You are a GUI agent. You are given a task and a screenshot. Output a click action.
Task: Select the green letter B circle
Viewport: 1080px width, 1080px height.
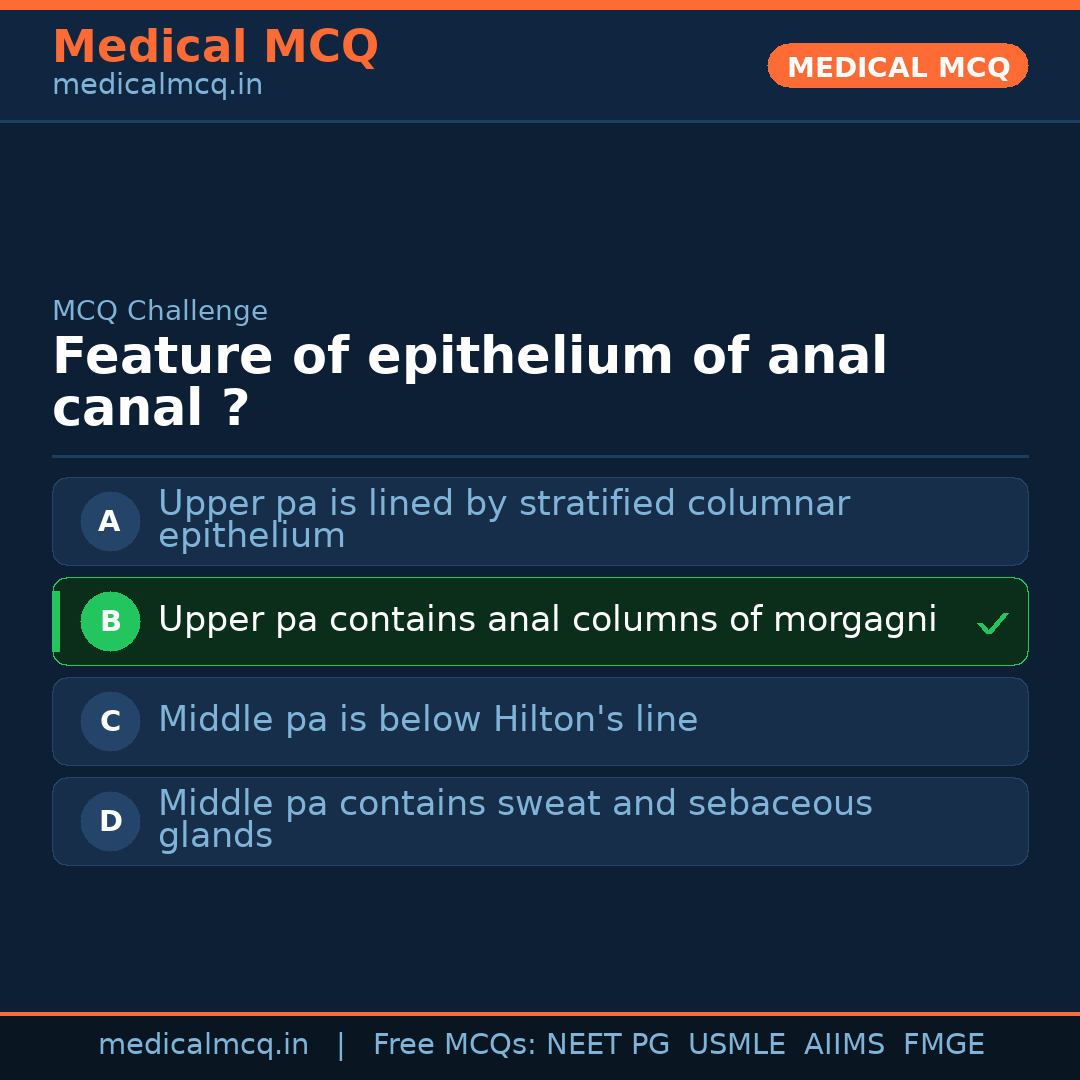(x=110, y=621)
